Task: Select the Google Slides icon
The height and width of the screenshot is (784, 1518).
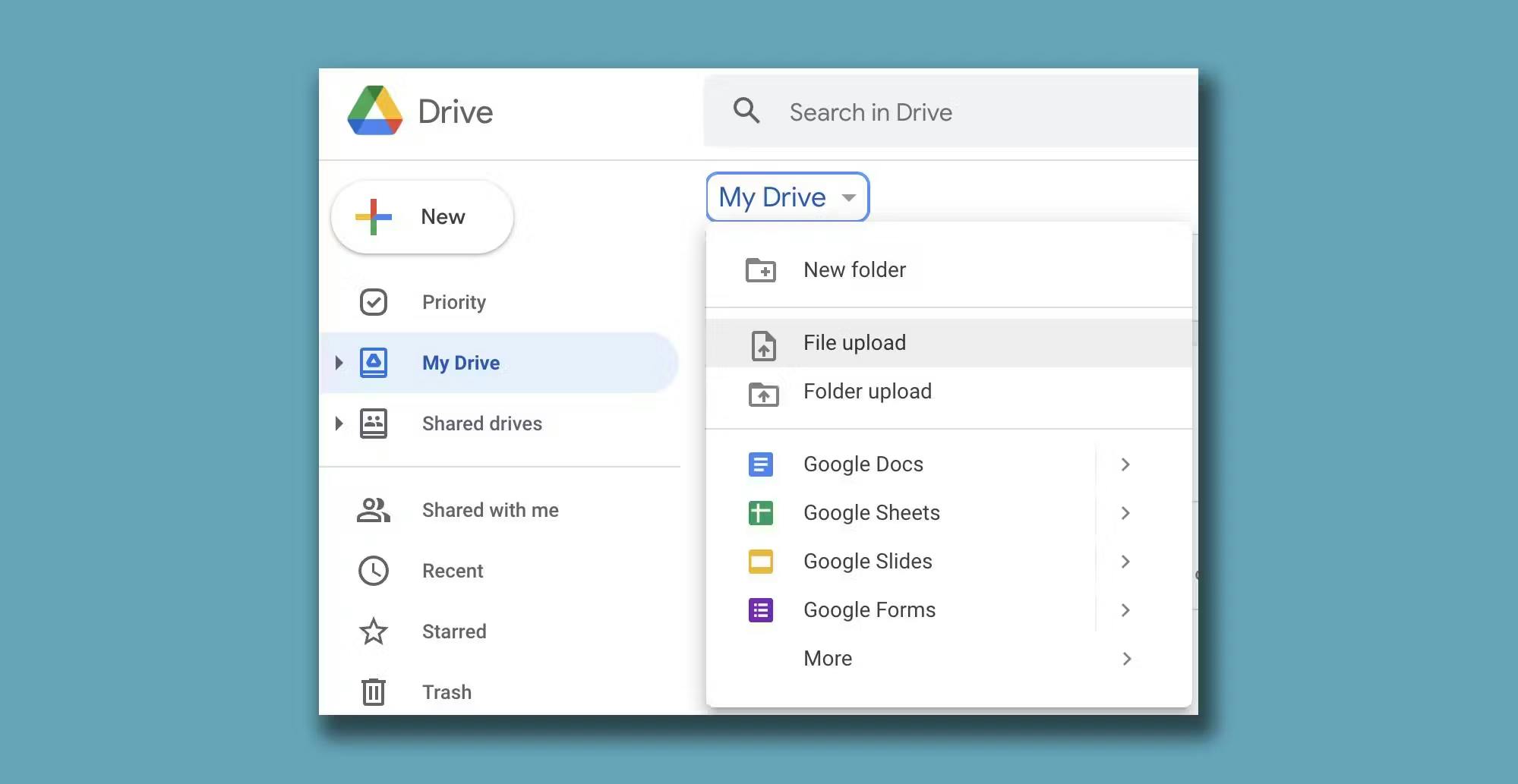Action: [x=761, y=561]
